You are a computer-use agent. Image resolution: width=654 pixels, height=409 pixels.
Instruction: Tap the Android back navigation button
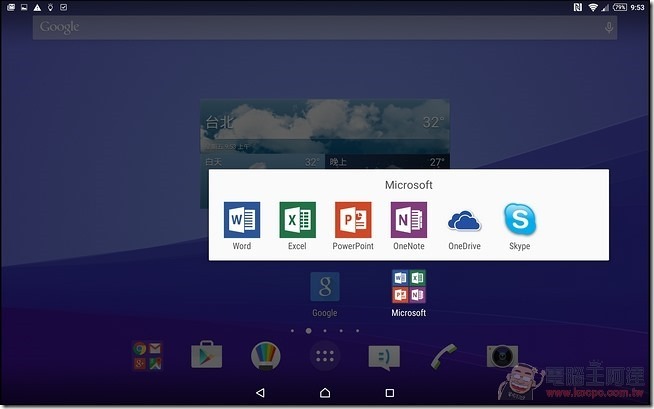pos(260,393)
